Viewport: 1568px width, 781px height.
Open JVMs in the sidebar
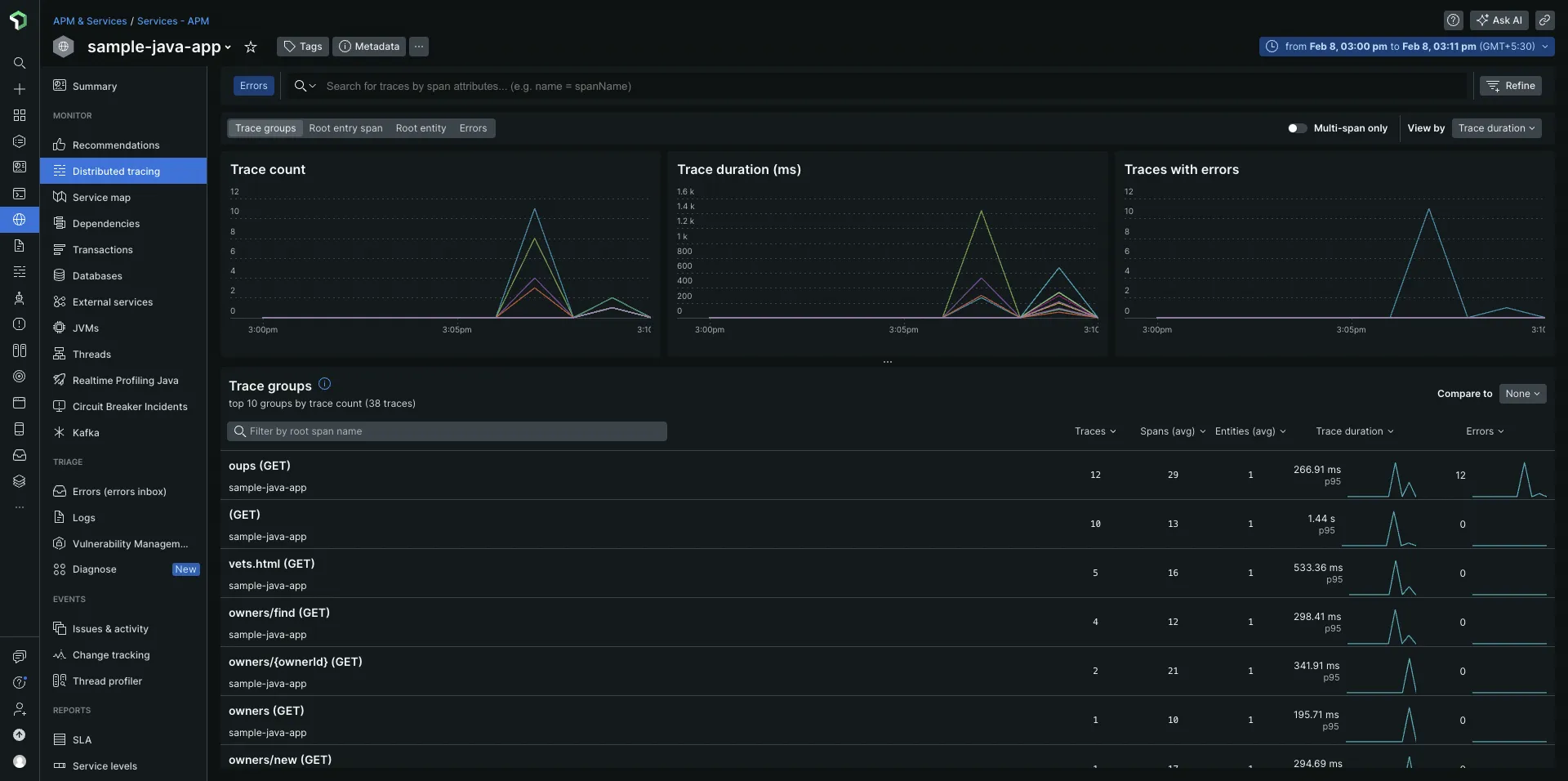123,328
